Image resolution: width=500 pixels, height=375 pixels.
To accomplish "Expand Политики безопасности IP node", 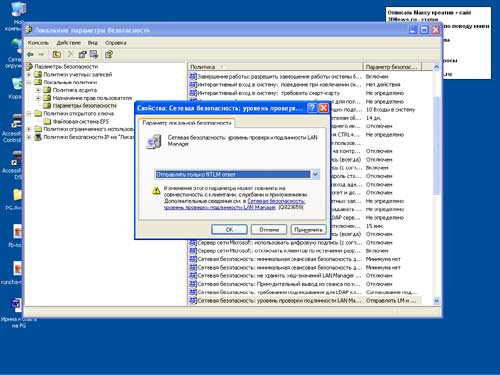I will (x=29, y=137).
